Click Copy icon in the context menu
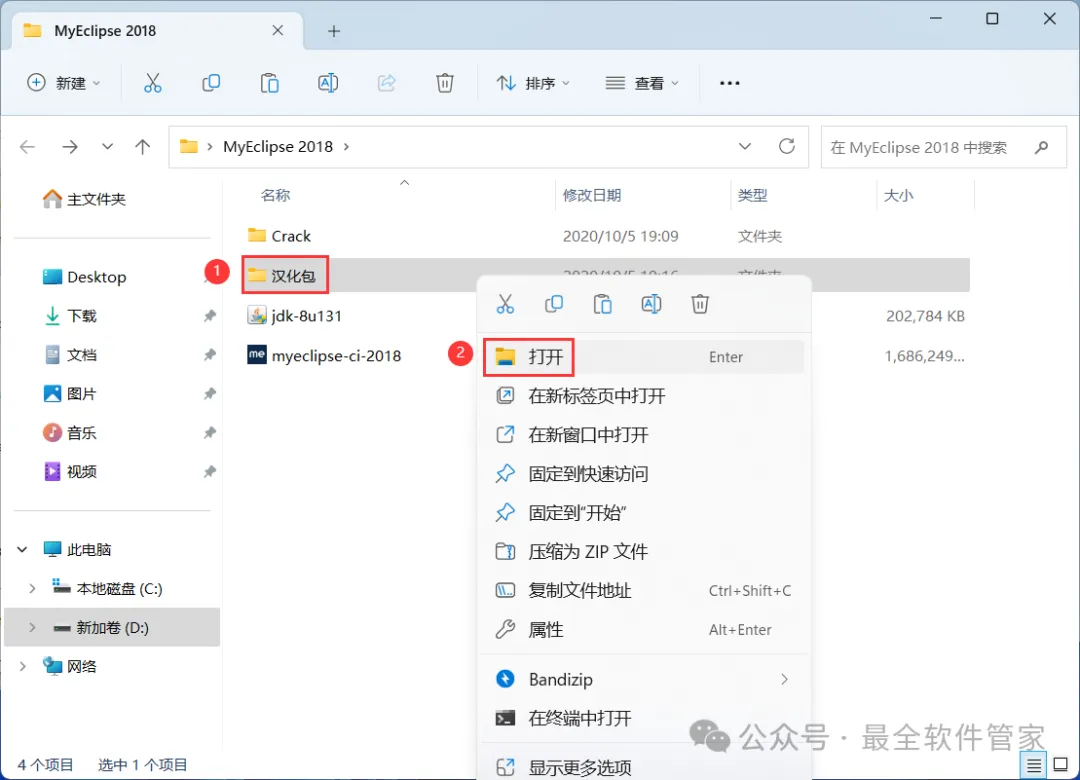 (x=554, y=304)
